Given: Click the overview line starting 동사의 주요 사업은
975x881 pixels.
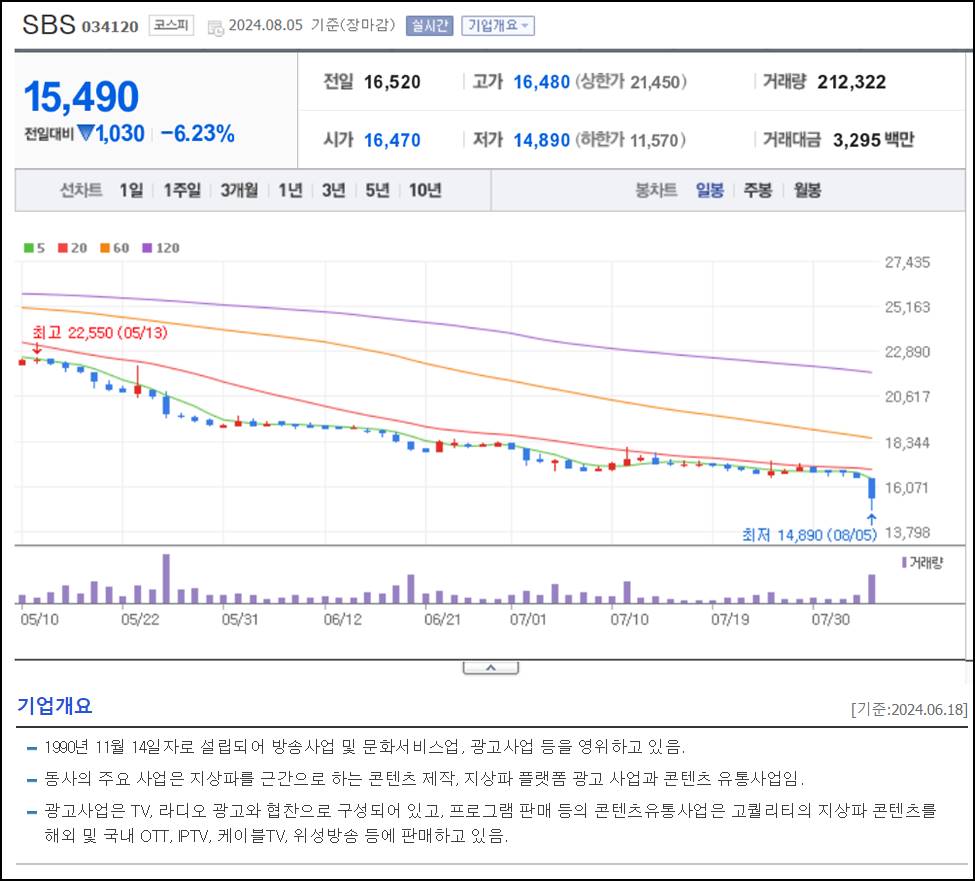Looking at the screenshot, I should (424, 778).
